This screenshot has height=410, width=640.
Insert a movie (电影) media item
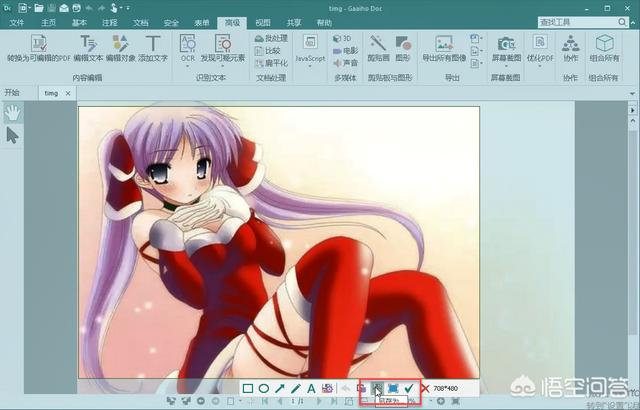[x=346, y=51]
